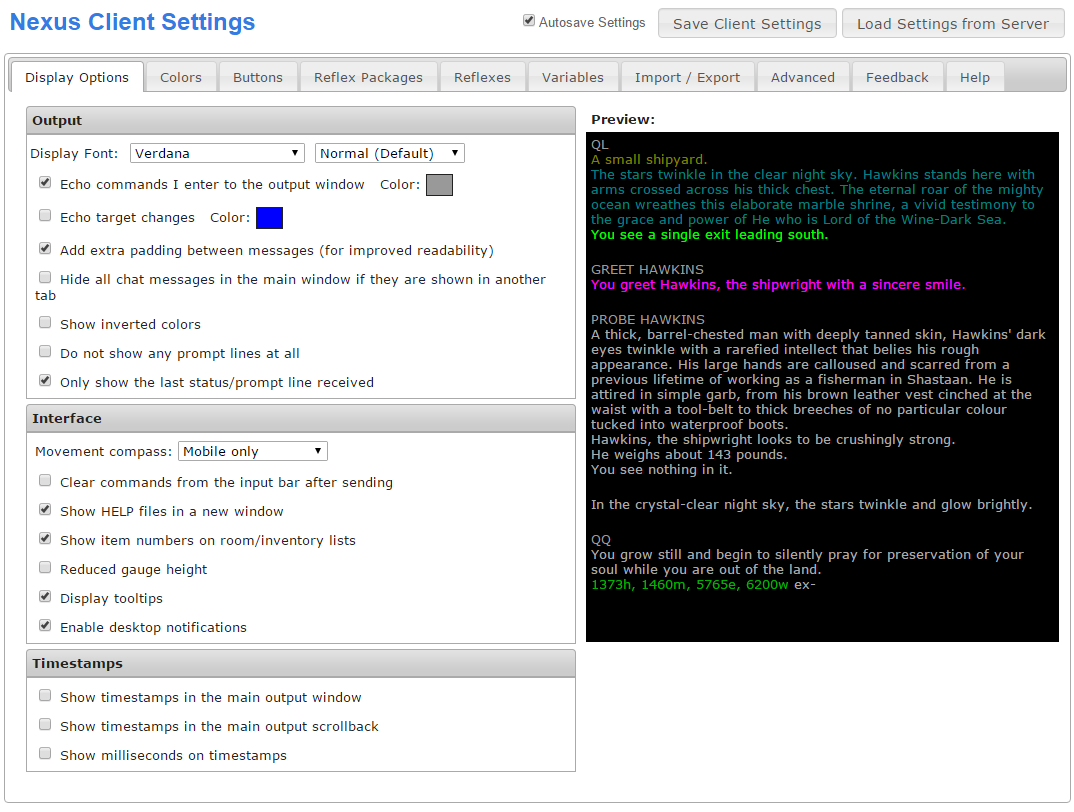Screen dimensions: 1074x812
Task: Open the Reflex Packages tab
Action: [x=368, y=77]
